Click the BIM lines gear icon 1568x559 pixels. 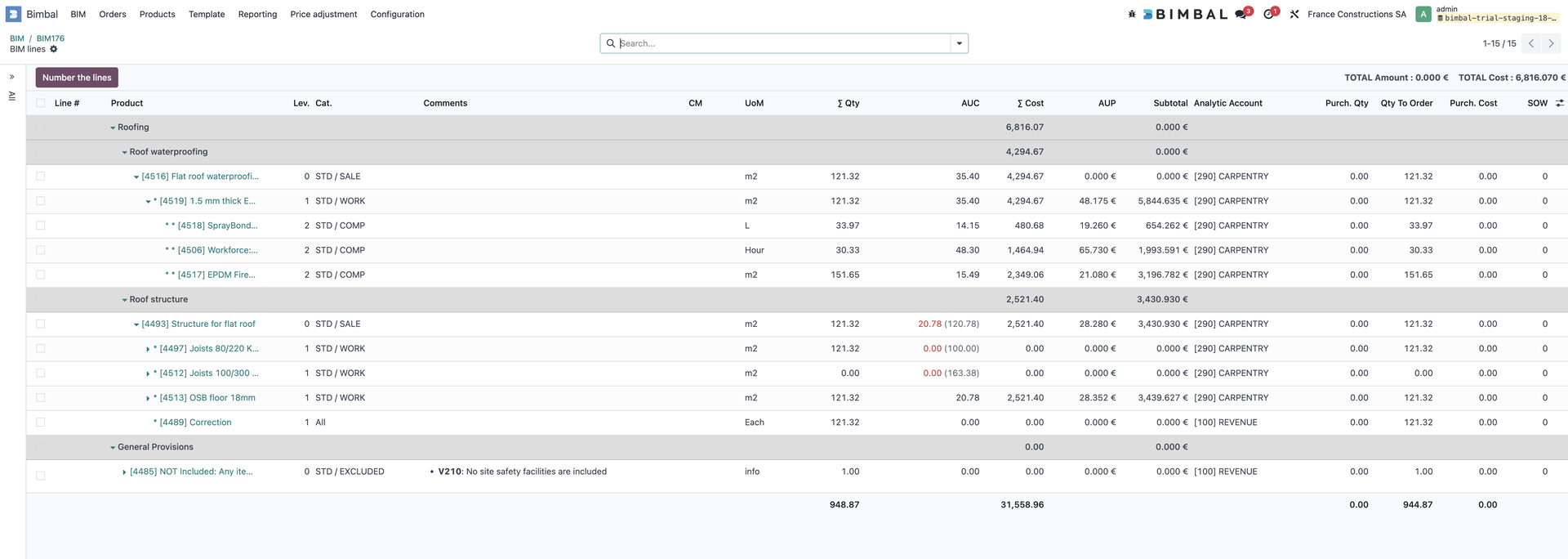coord(54,49)
